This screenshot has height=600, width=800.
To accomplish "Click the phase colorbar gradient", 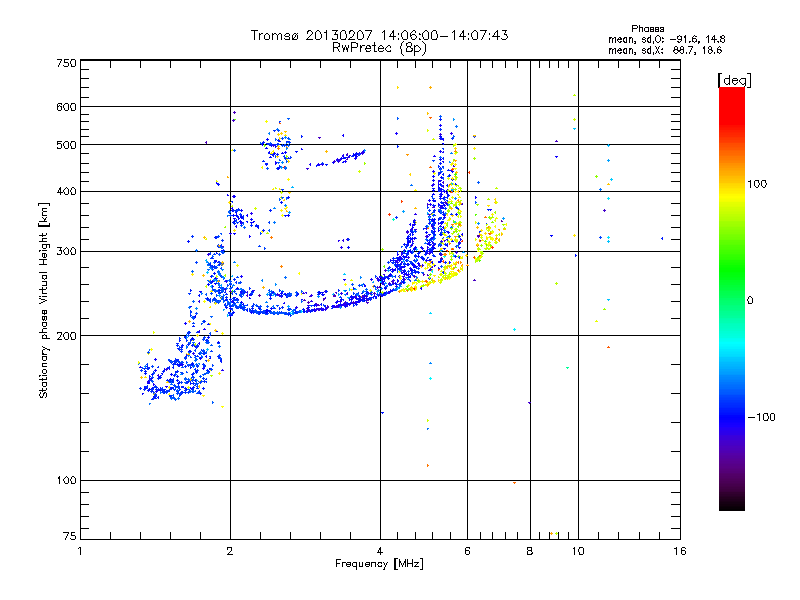I will 732,298.
